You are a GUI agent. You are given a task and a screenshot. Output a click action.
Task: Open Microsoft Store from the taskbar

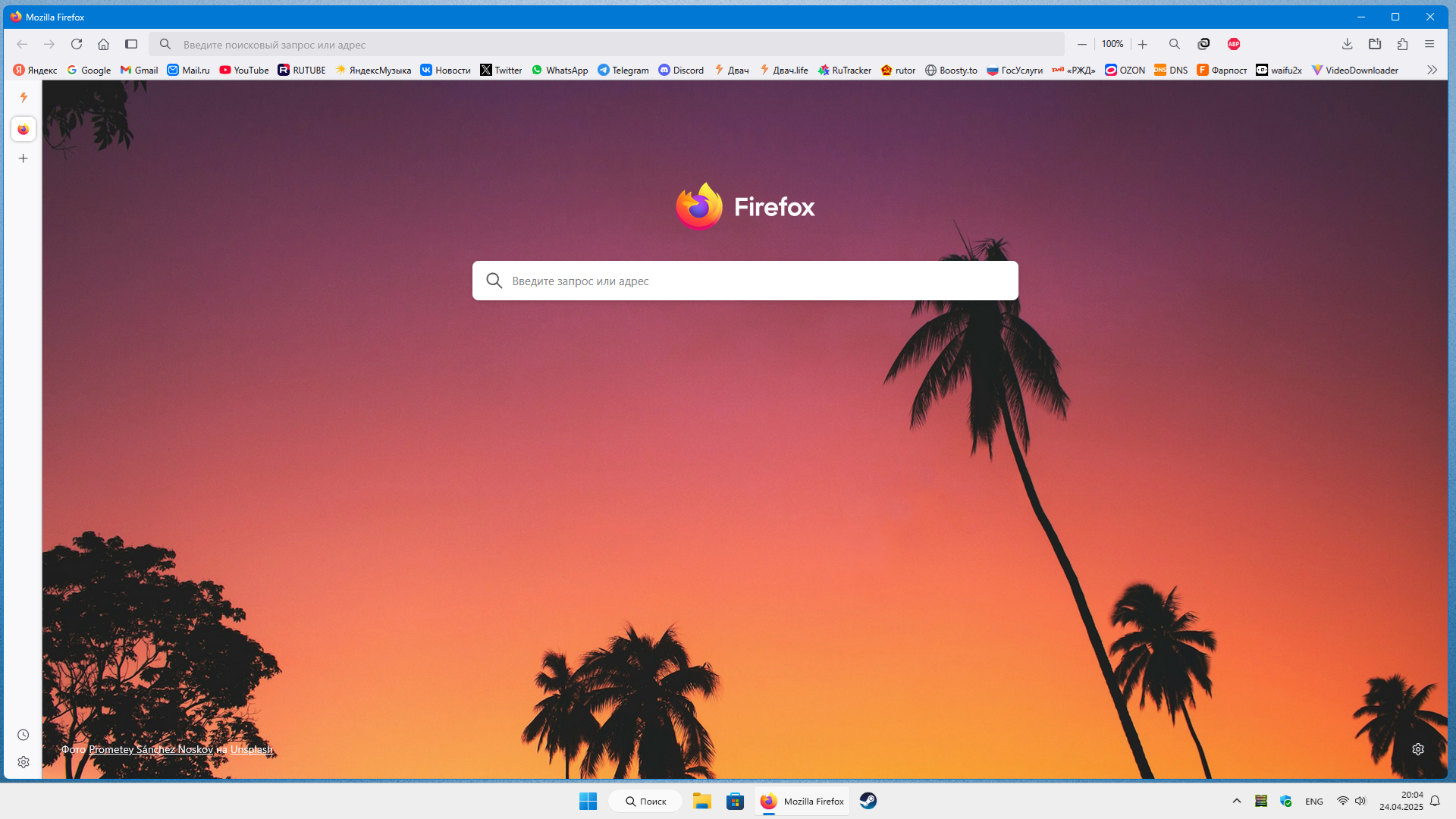pos(735,801)
